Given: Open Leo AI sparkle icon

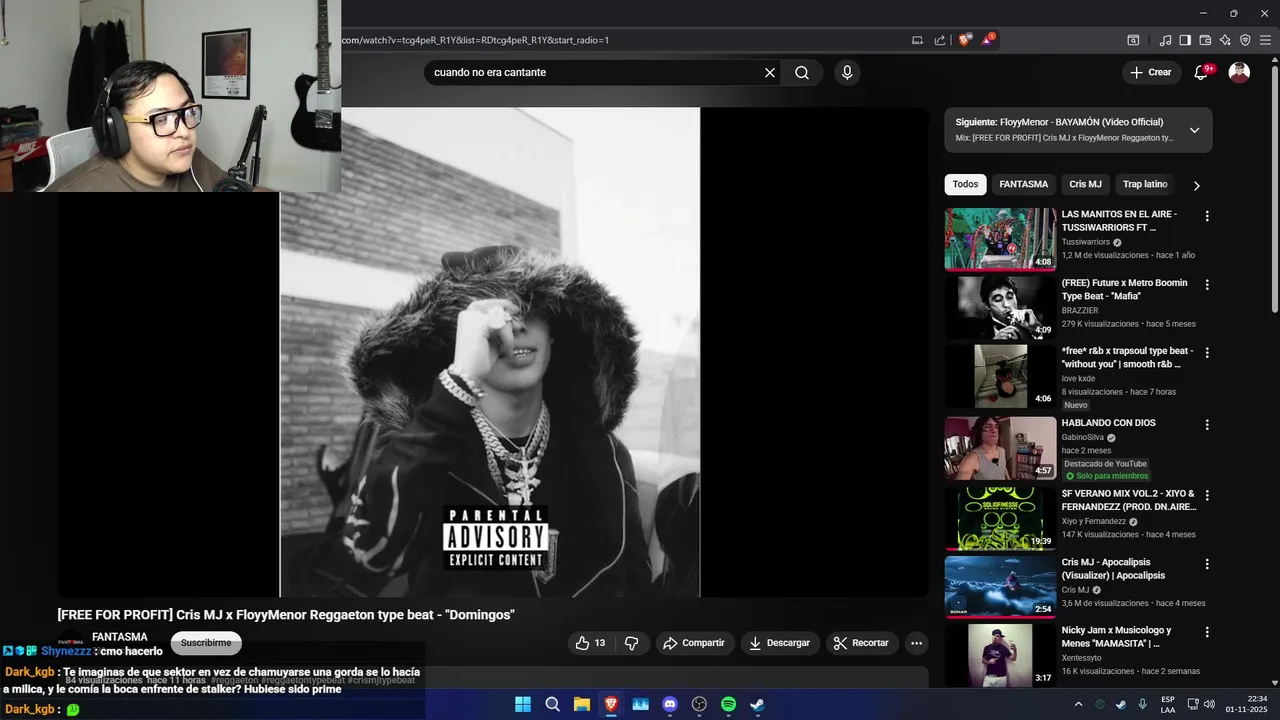Looking at the screenshot, I should click(x=1225, y=40).
